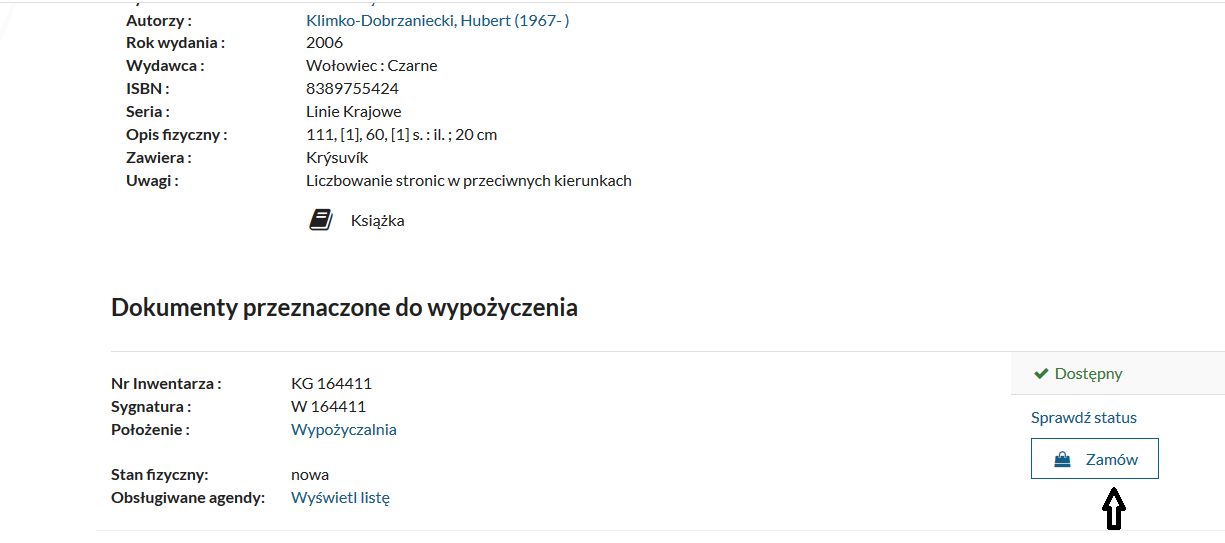1225x543 pixels.
Task: Select the signature value W 164411
Action: click(328, 407)
